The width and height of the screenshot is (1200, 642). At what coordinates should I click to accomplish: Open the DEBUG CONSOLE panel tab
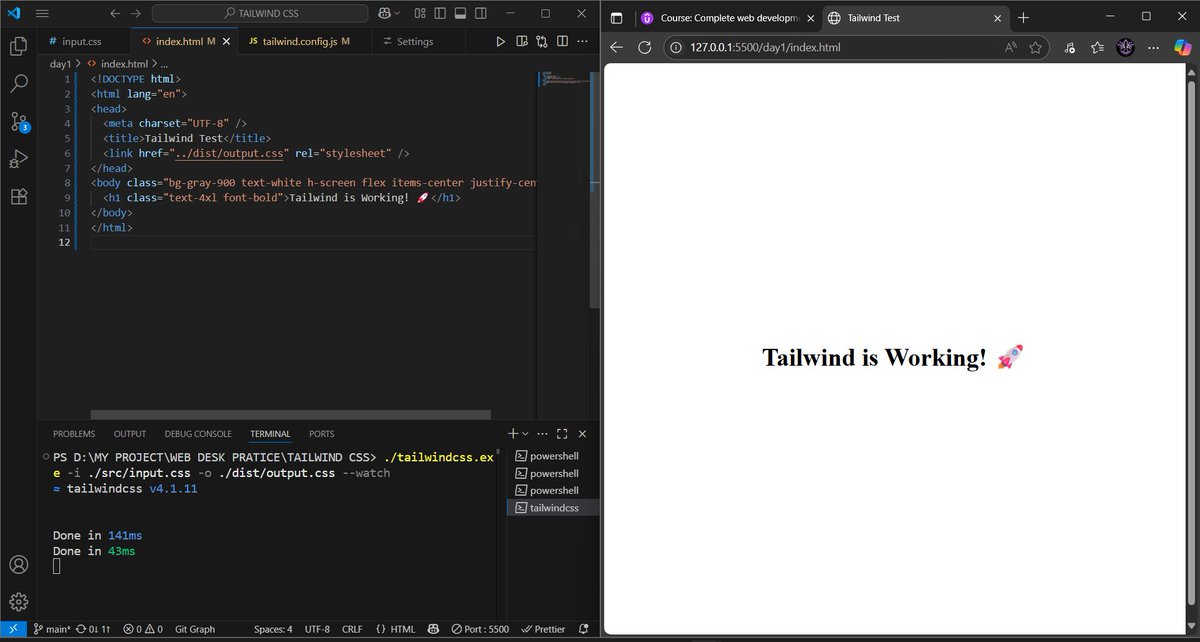(198, 434)
